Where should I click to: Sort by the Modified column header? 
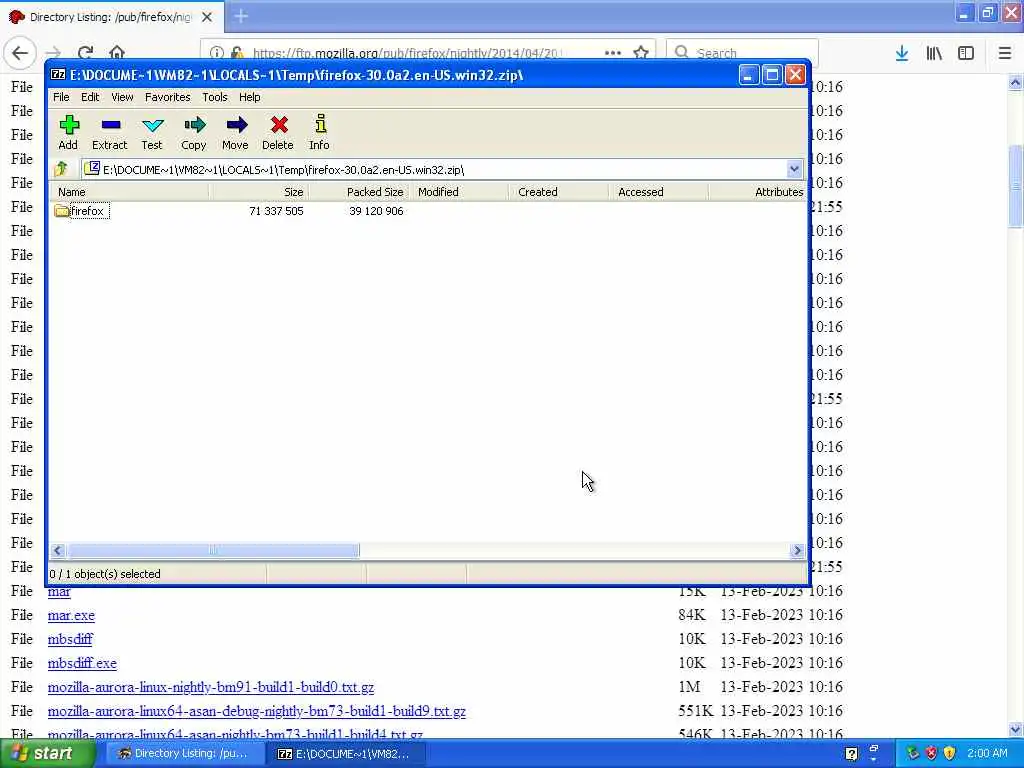pos(459,192)
